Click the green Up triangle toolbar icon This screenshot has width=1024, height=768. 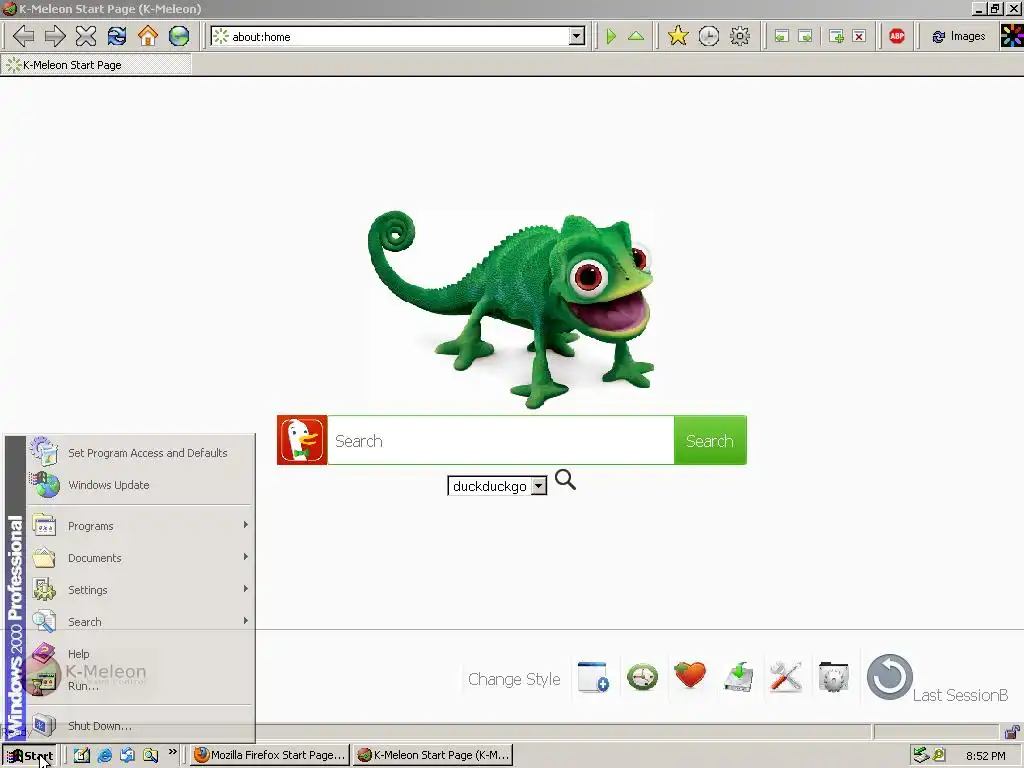(x=635, y=37)
